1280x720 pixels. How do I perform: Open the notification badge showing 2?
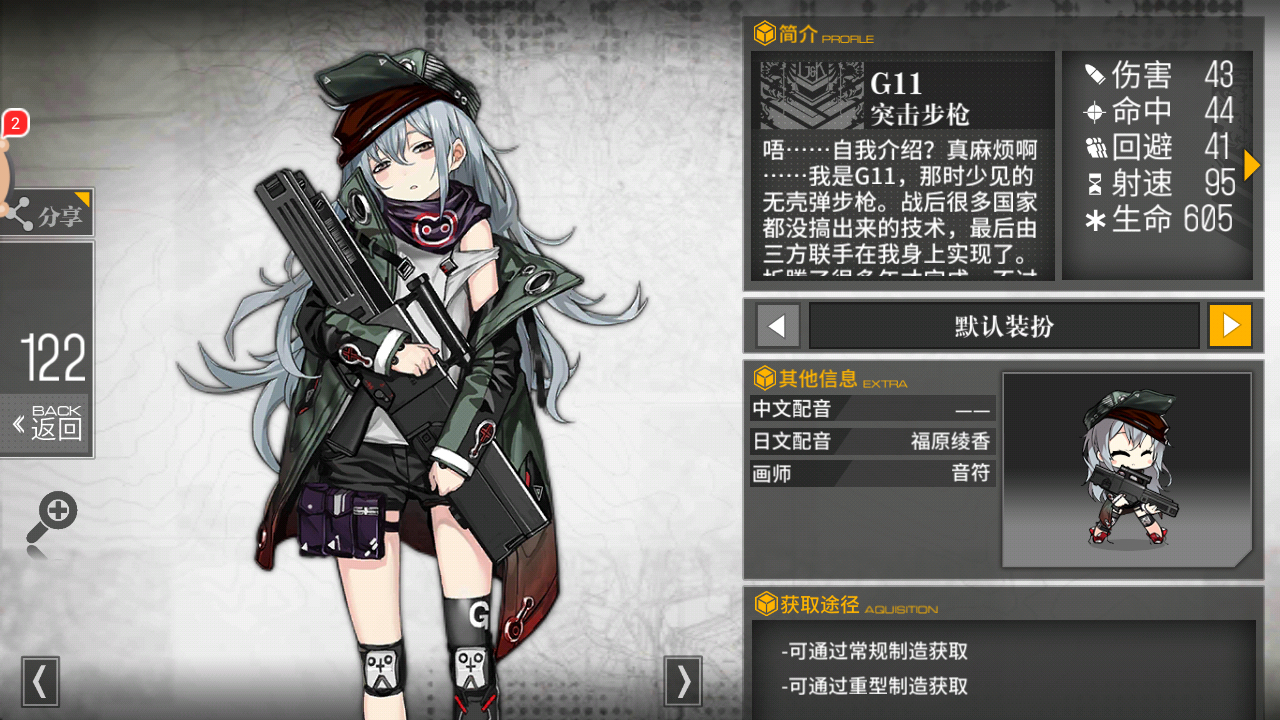15,124
